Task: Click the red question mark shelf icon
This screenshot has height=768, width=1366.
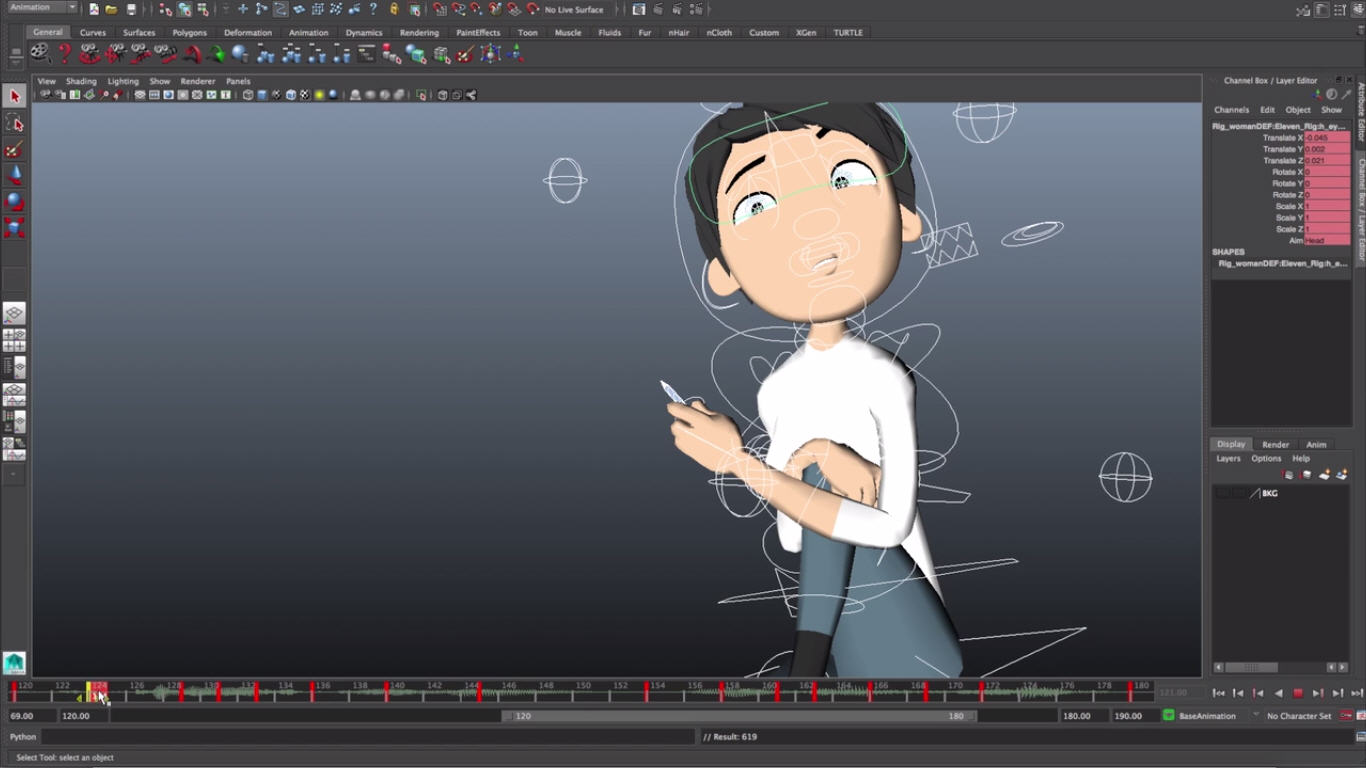Action: pos(65,53)
